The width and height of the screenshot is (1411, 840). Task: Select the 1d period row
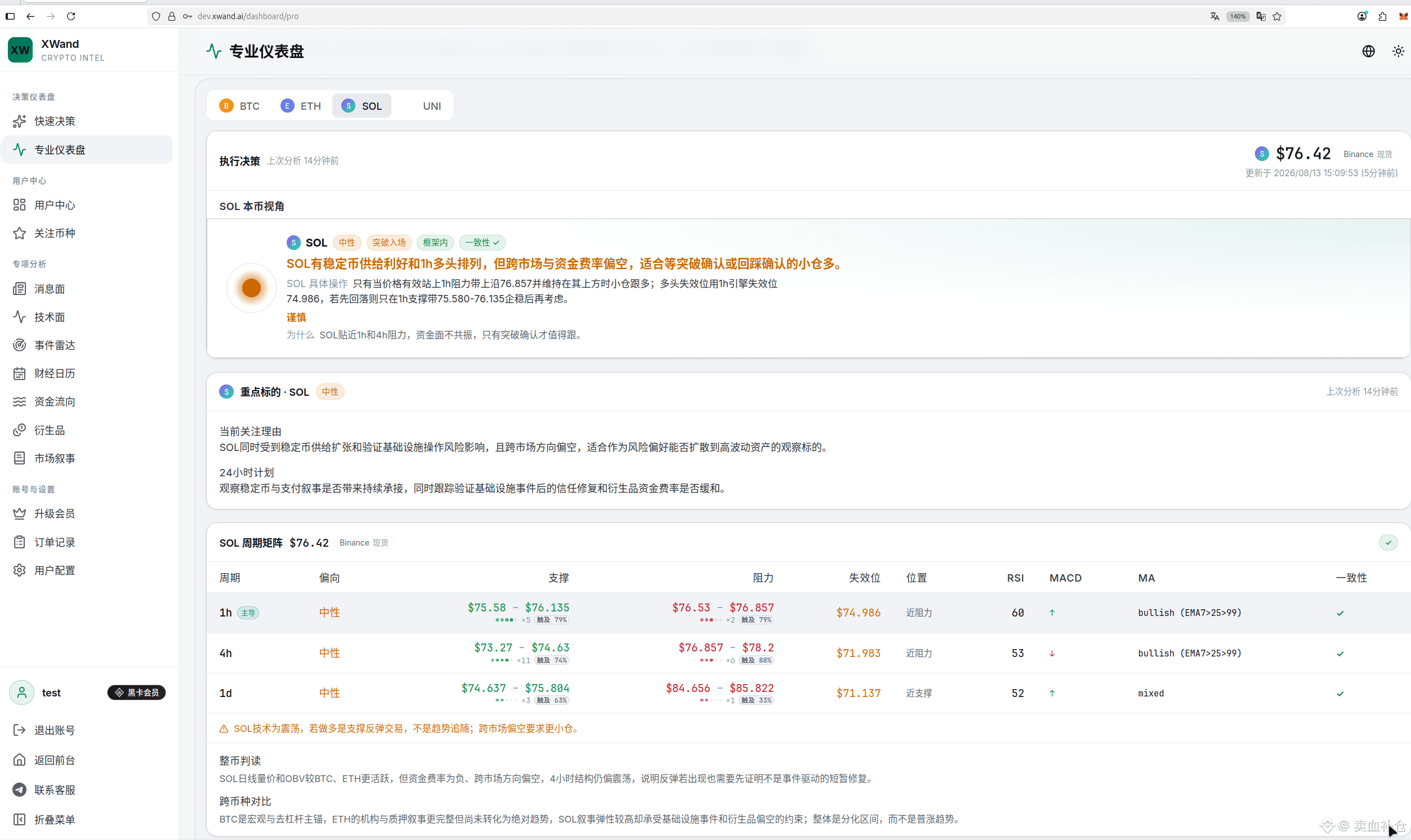[808, 694]
